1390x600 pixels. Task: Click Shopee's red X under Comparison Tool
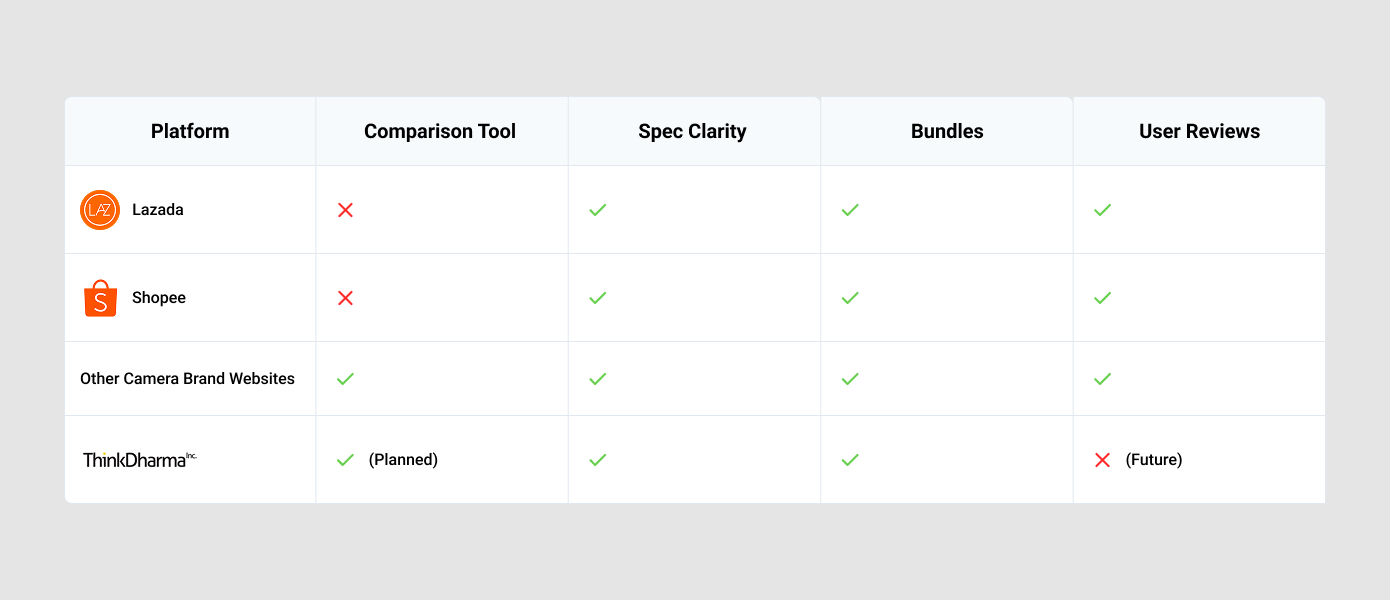345,298
